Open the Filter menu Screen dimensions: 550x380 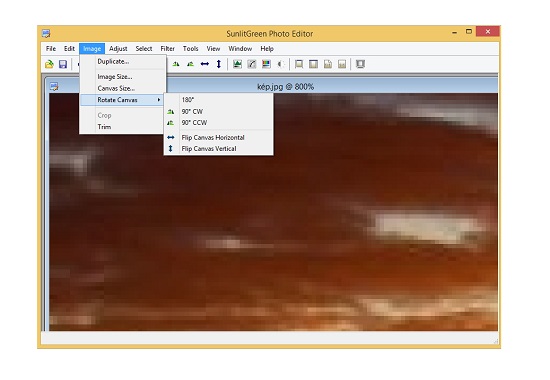click(168, 48)
